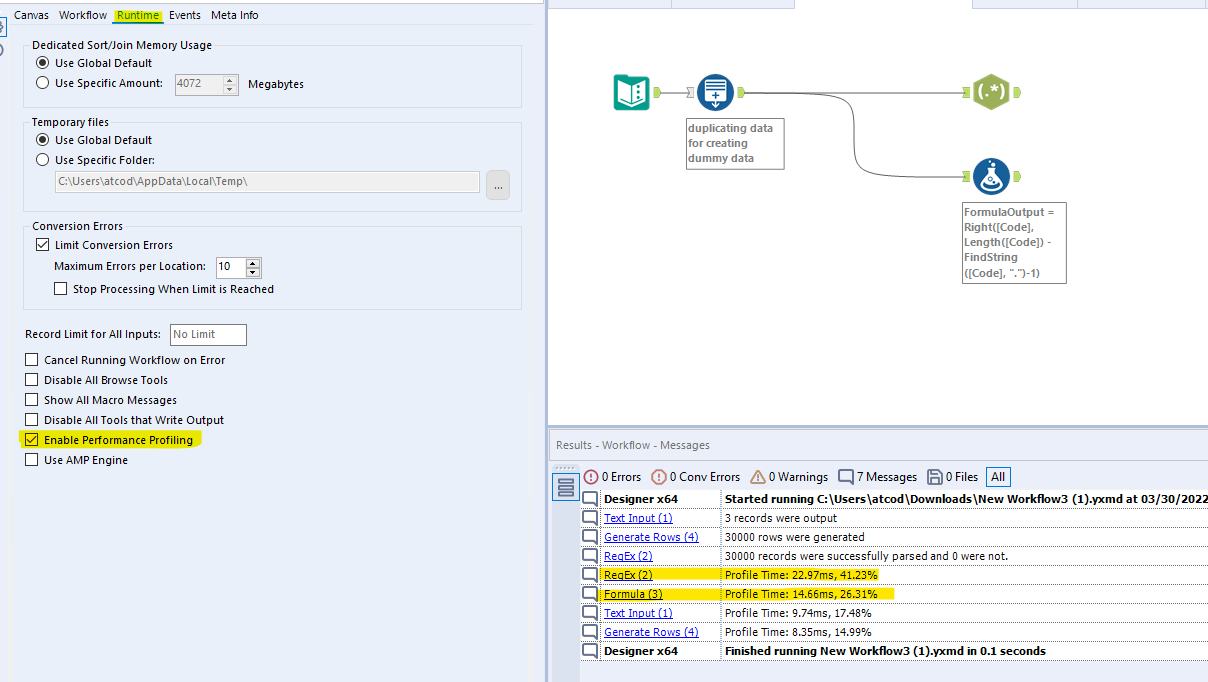Click the 7 Messages filter icon
Screen dimensions: 1208x682
click(x=847, y=476)
